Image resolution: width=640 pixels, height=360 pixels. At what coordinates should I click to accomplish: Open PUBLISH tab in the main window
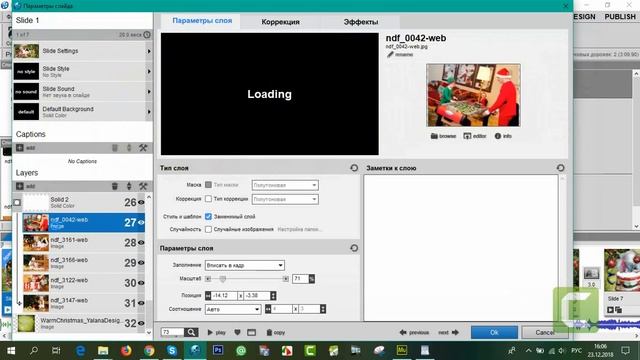coord(620,17)
